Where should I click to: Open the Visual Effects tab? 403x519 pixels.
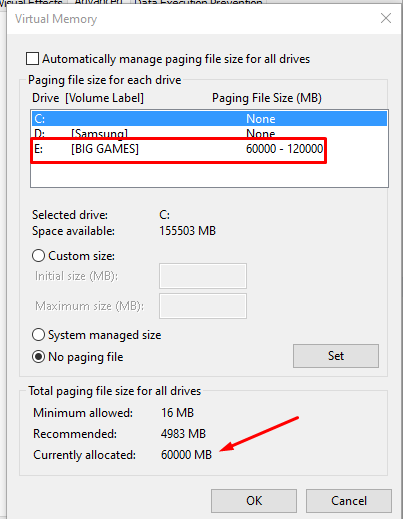point(31,2)
